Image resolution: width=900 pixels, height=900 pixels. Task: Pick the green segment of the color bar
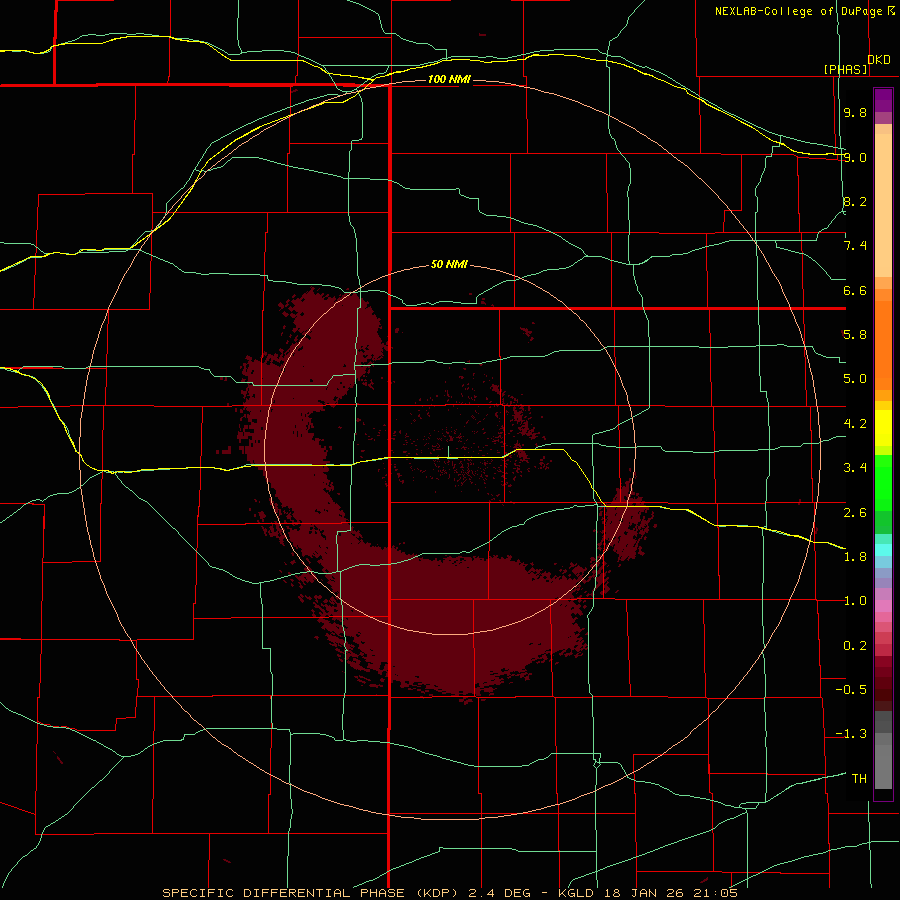pos(883,482)
